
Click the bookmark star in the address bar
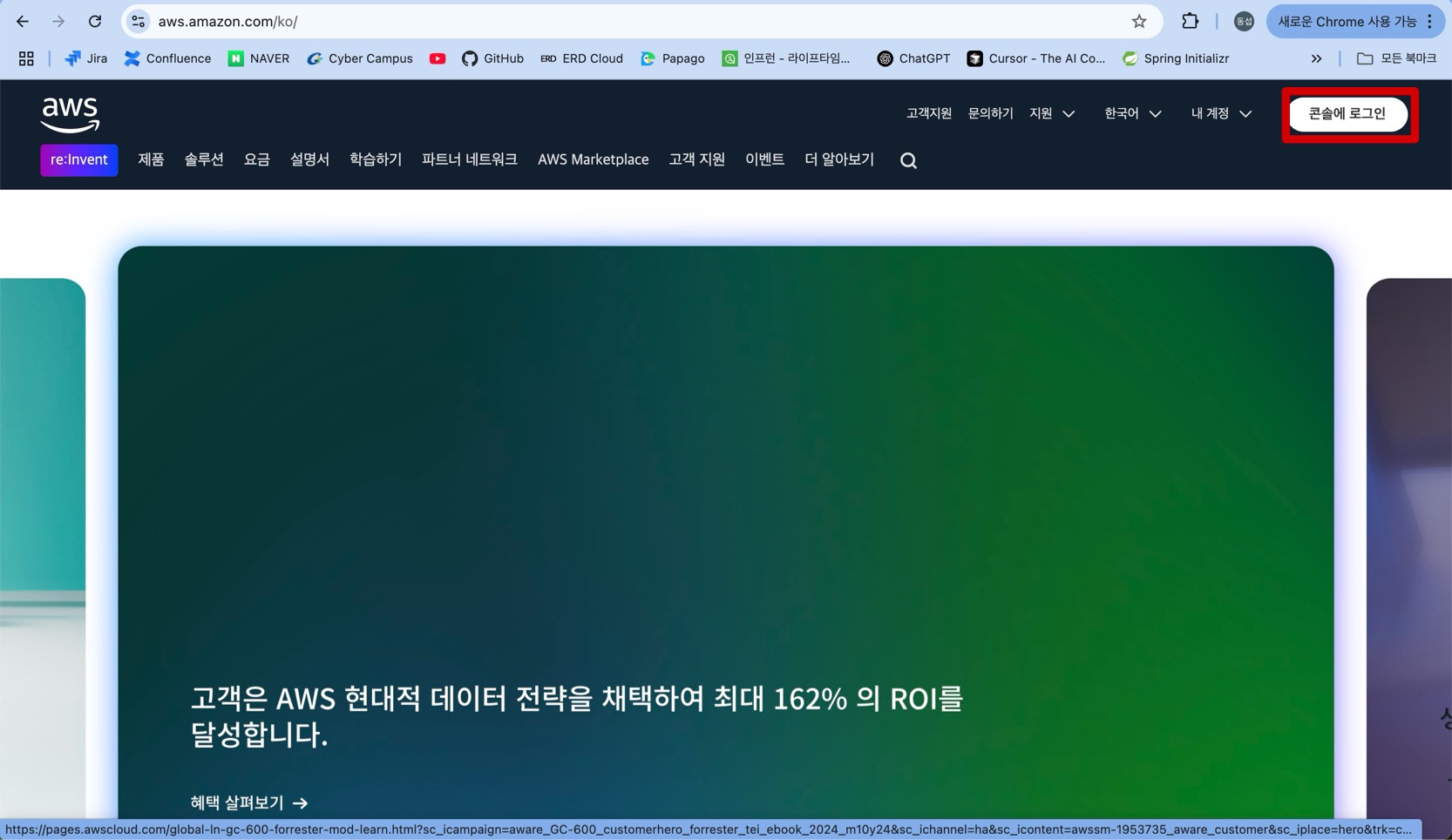[x=1138, y=21]
